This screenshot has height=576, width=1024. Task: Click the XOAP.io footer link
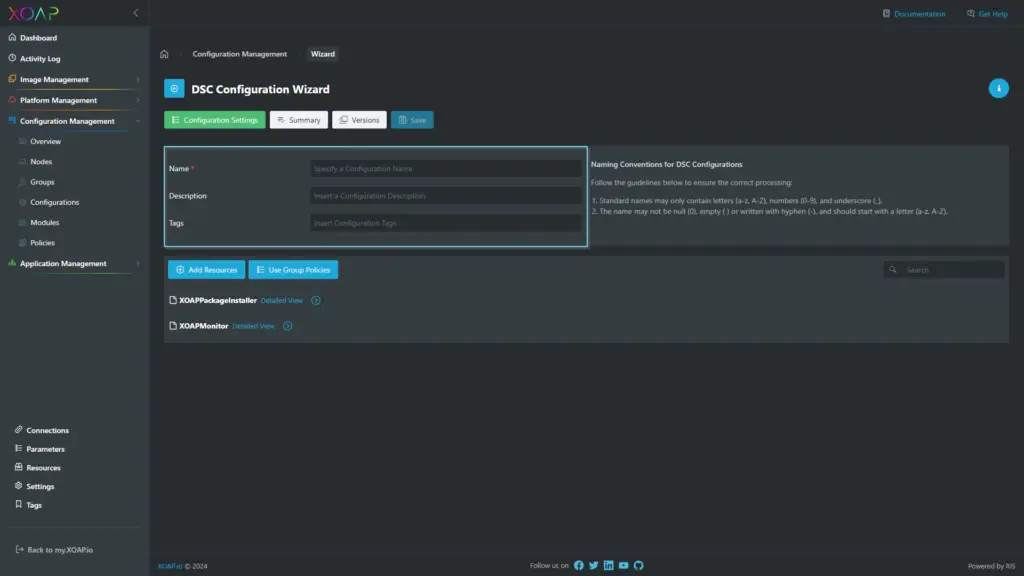pyautogui.click(x=170, y=566)
